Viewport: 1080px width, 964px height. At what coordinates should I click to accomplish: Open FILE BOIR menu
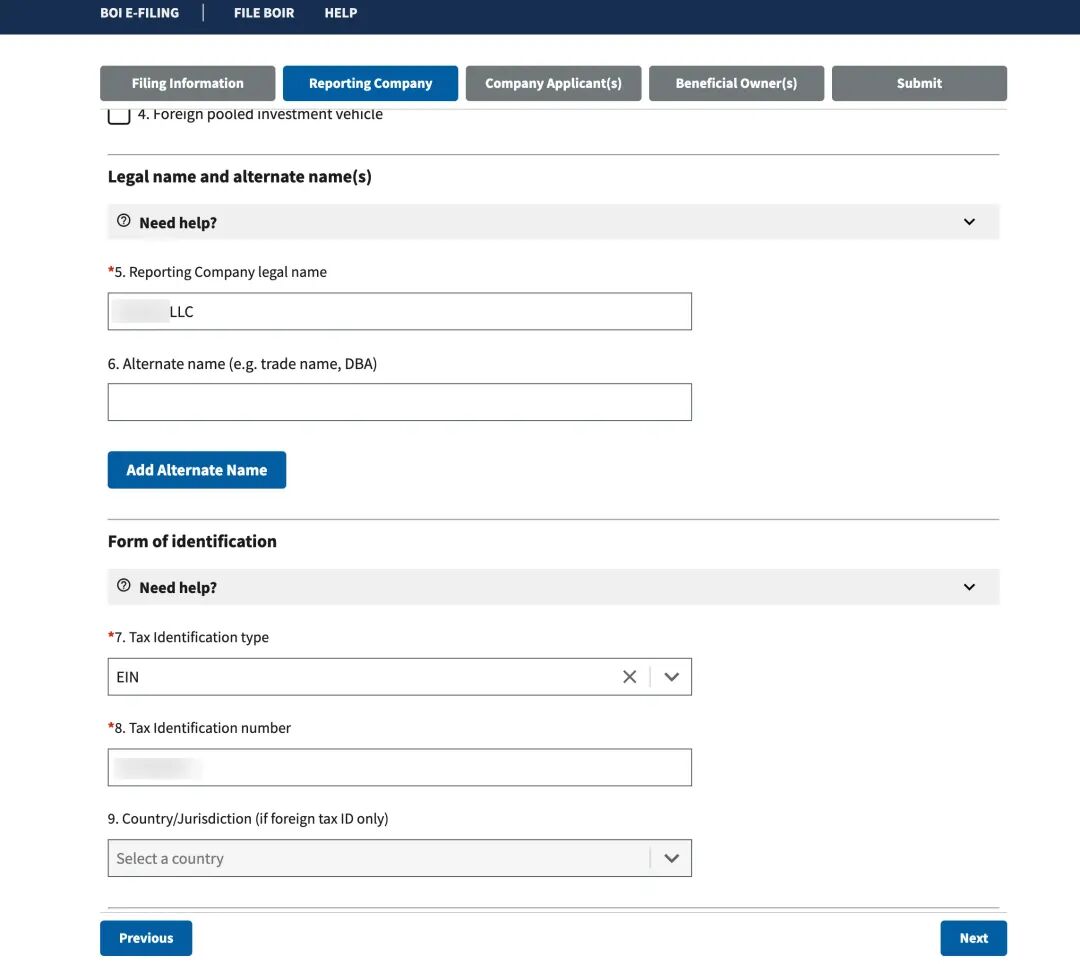coord(264,13)
